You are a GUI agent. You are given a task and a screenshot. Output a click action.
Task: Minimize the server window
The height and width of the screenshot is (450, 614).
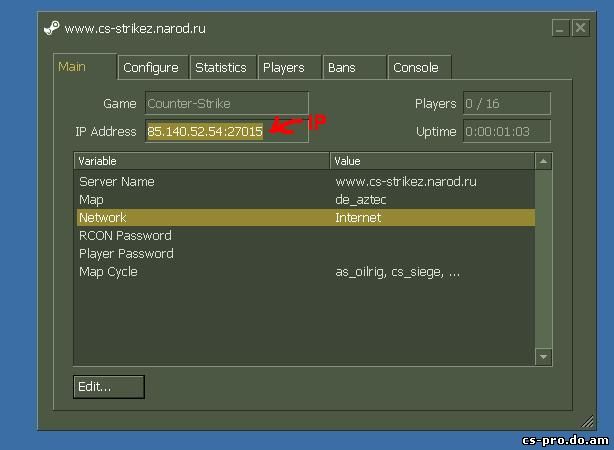[561, 28]
